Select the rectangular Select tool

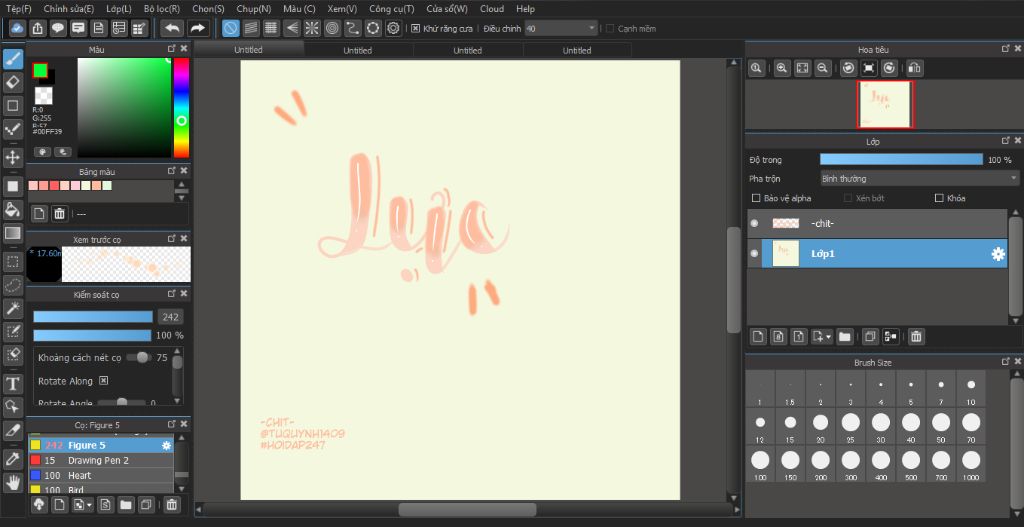[x=12, y=263]
